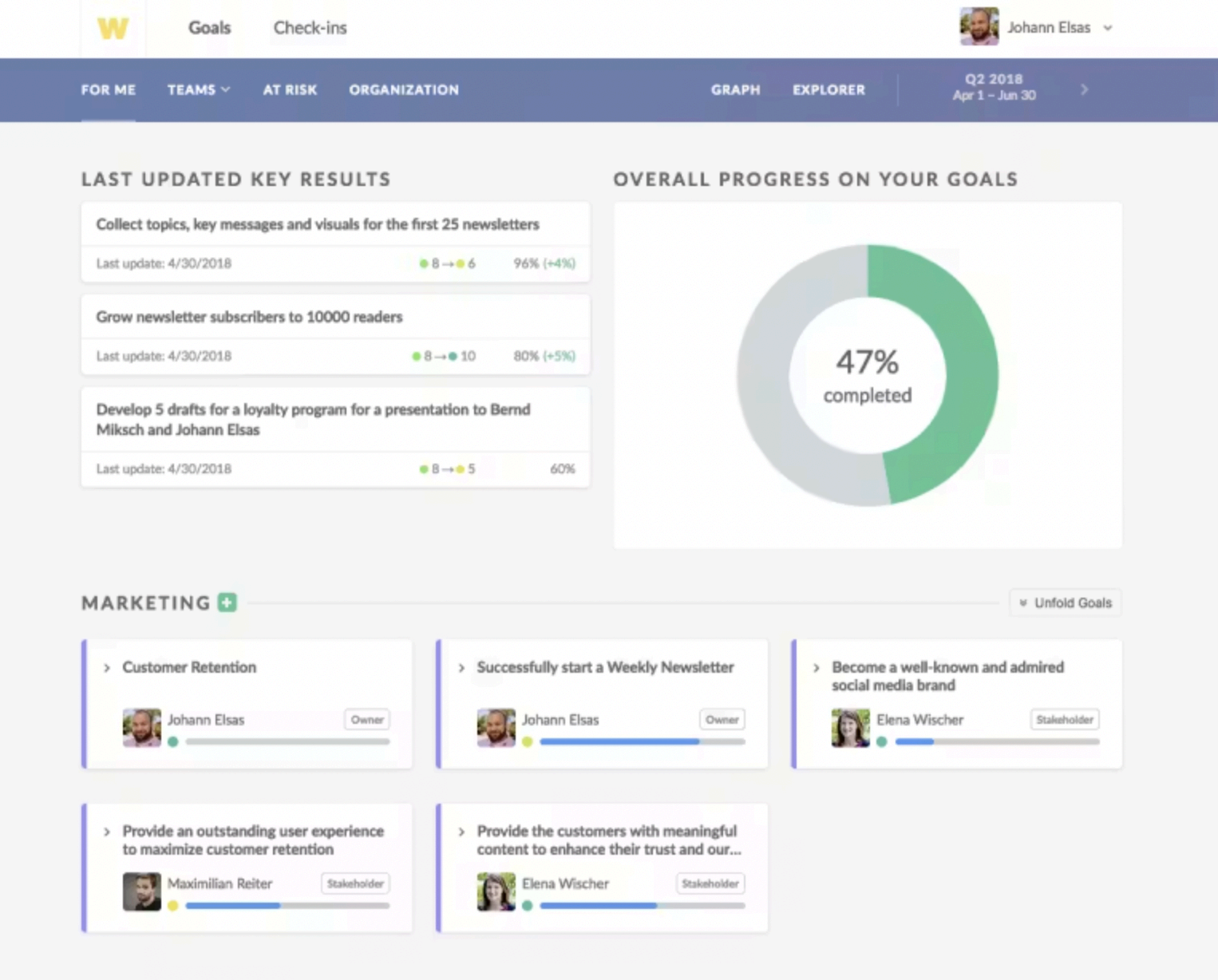Open 'Successfully start a Weekly Newsletter' title

[x=605, y=667]
